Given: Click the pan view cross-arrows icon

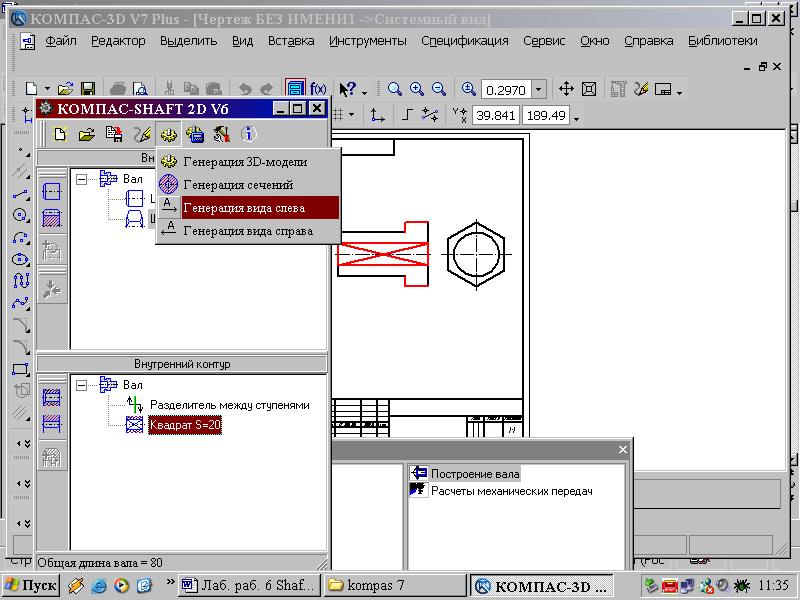Looking at the screenshot, I should pos(566,89).
